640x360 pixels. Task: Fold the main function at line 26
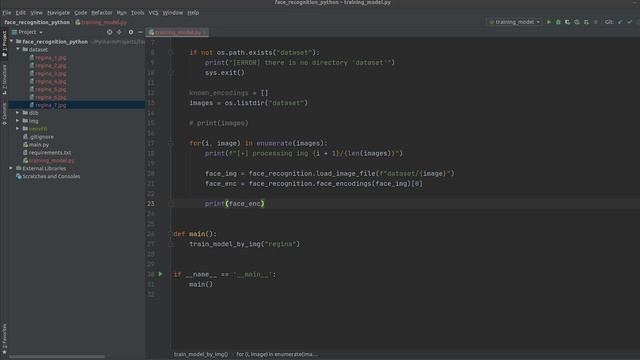[171, 234]
